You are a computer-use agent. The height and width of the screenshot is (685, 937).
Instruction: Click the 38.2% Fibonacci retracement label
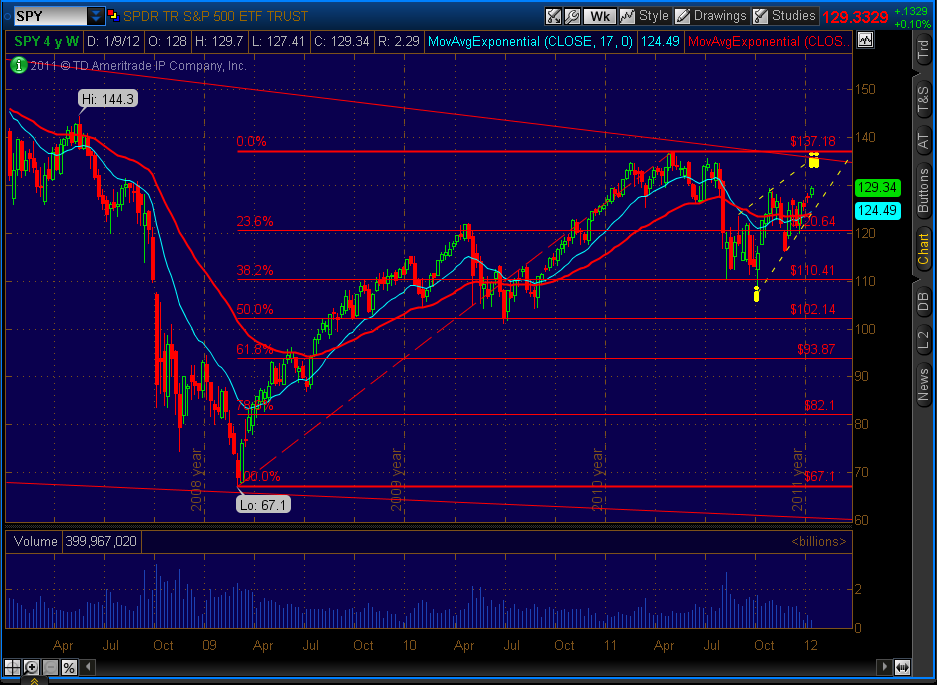(x=255, y=270)
